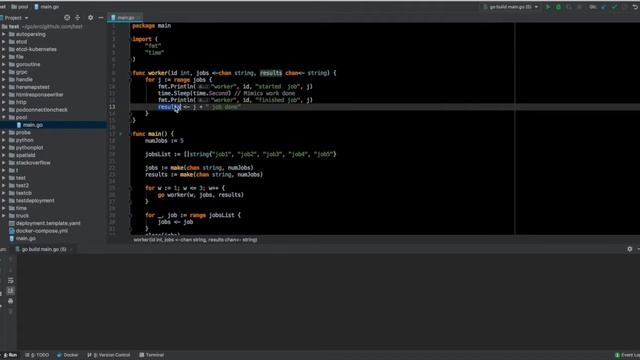Select main.go under the pool folder

pyautogui.click(x=33, y=125)
